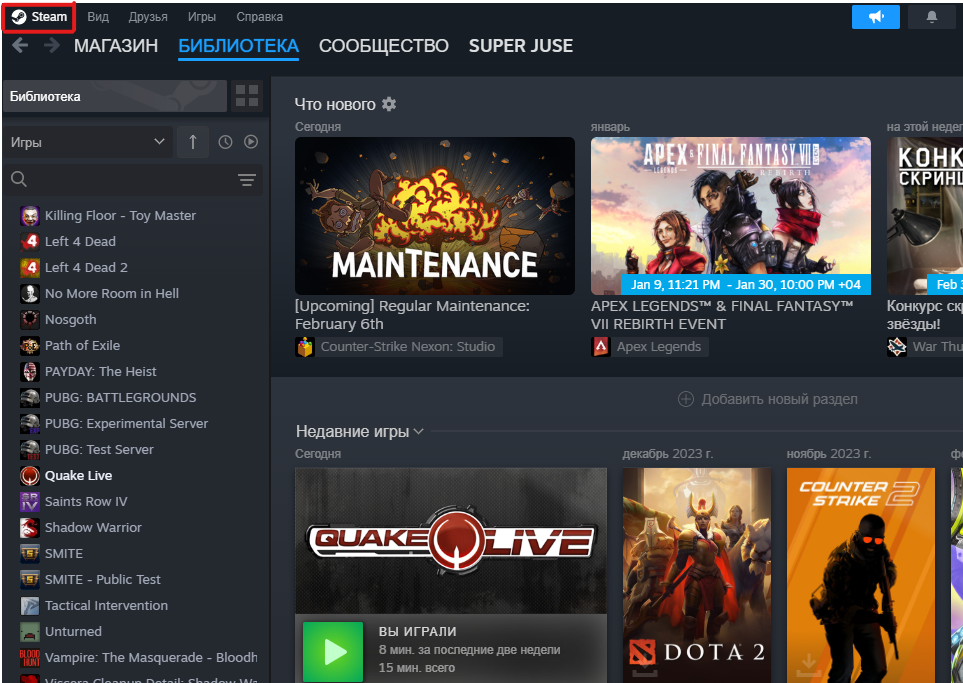Image resolution: width=963 pixels, height=683 pixels.
Task: Click the Counter-Strike Nexon: Studio label
Action: click(408, 347)
